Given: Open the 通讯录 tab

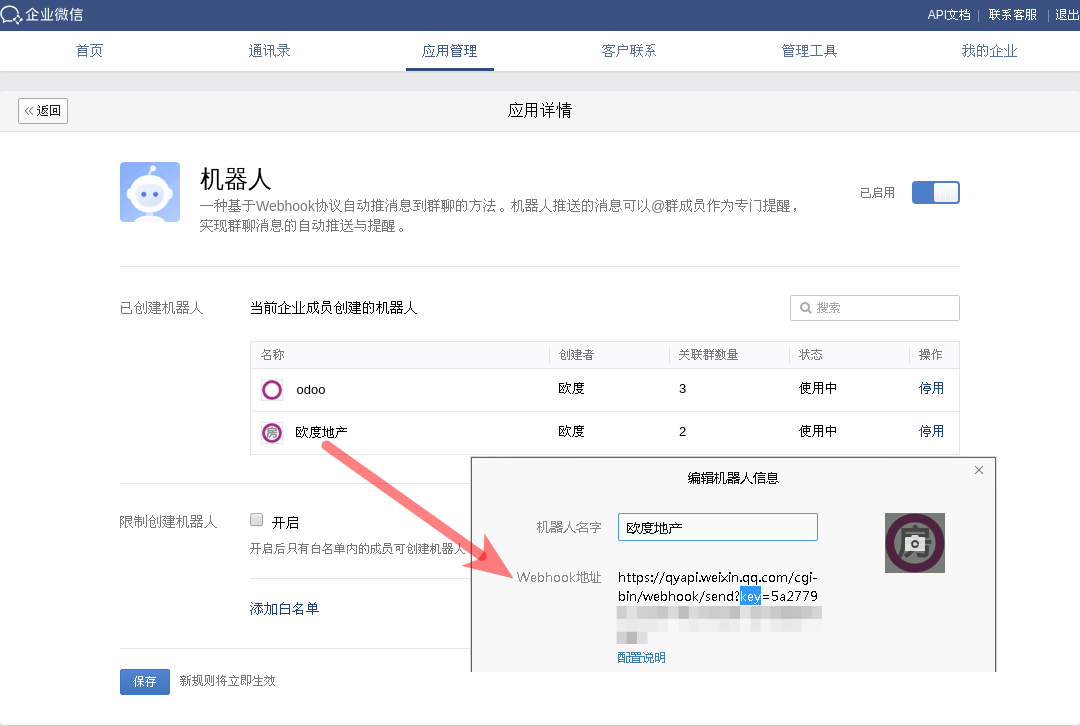Looking at the screenshot, I should [269, 51].
